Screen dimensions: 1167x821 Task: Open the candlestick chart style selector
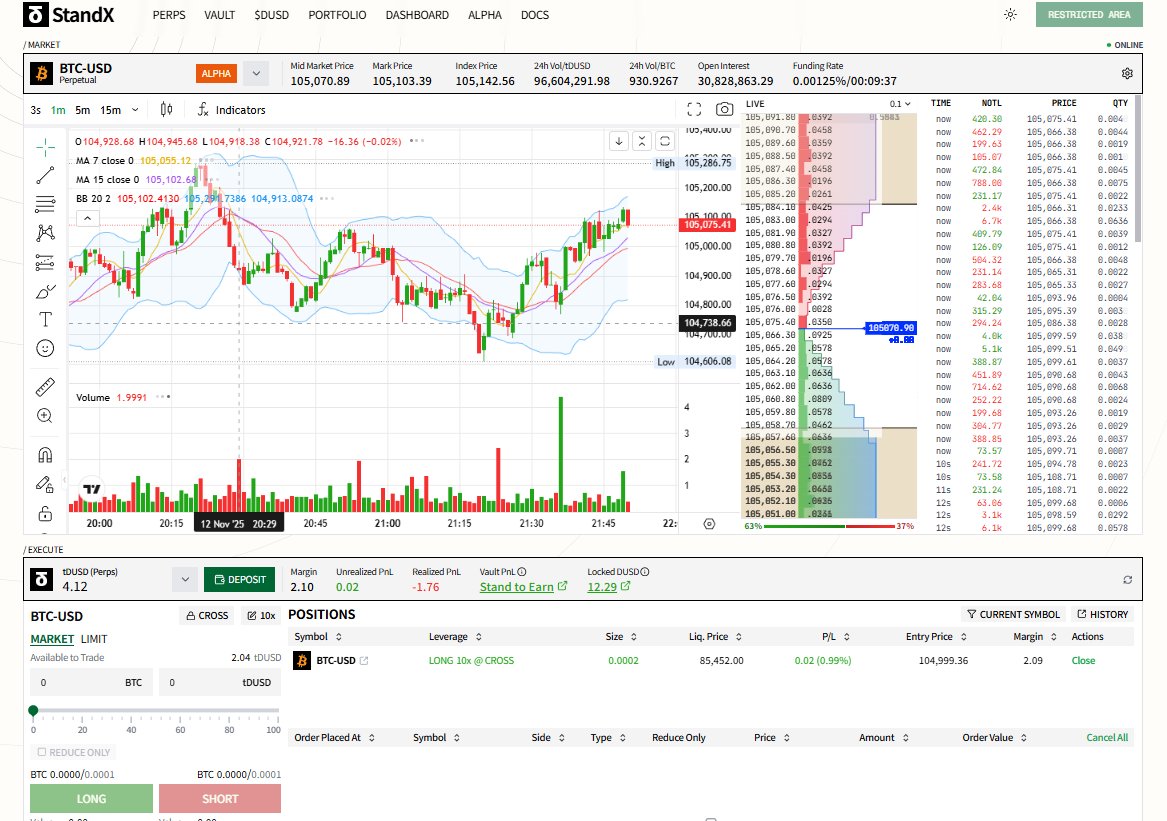167,109
